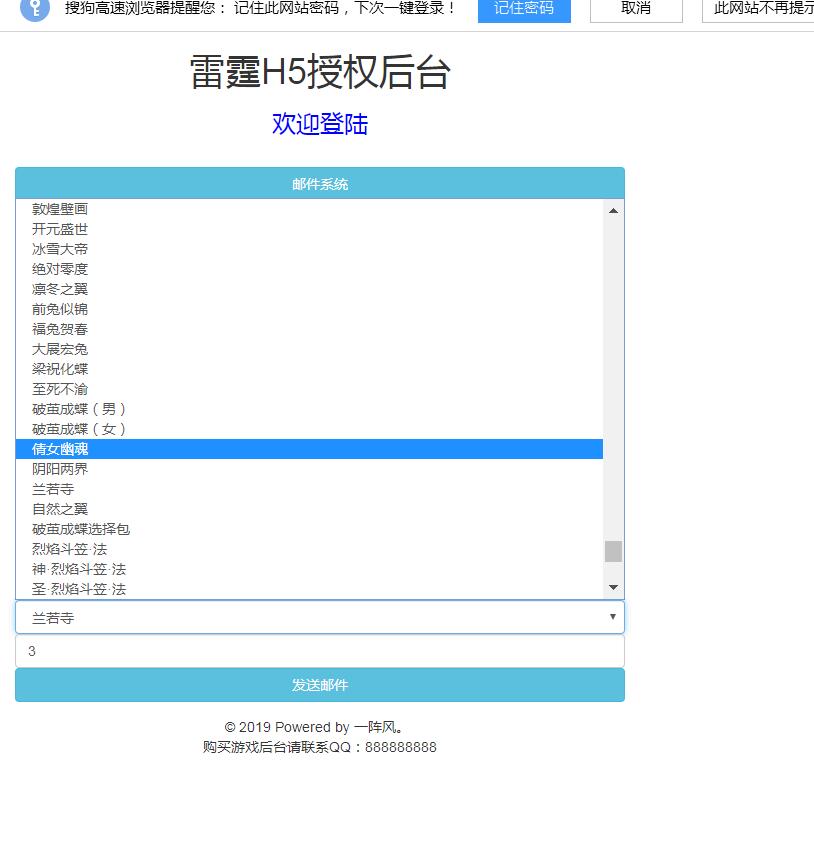Click the 记住密码 button
This screenshot has height=844, width=814.
[524, 9]
